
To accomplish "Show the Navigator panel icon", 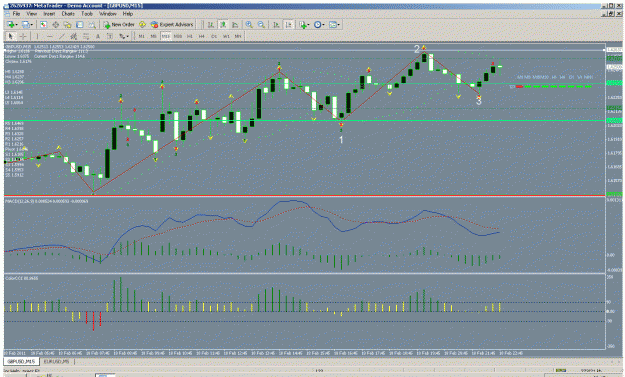I will click(67, 25).
